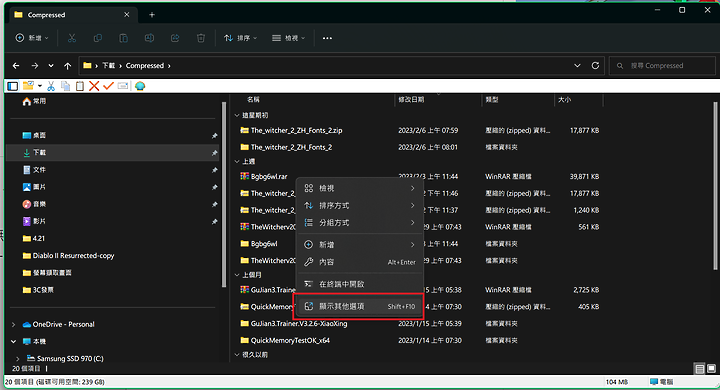Open a new tab with the plus button
720x390 pixels.
click(152, 15)
